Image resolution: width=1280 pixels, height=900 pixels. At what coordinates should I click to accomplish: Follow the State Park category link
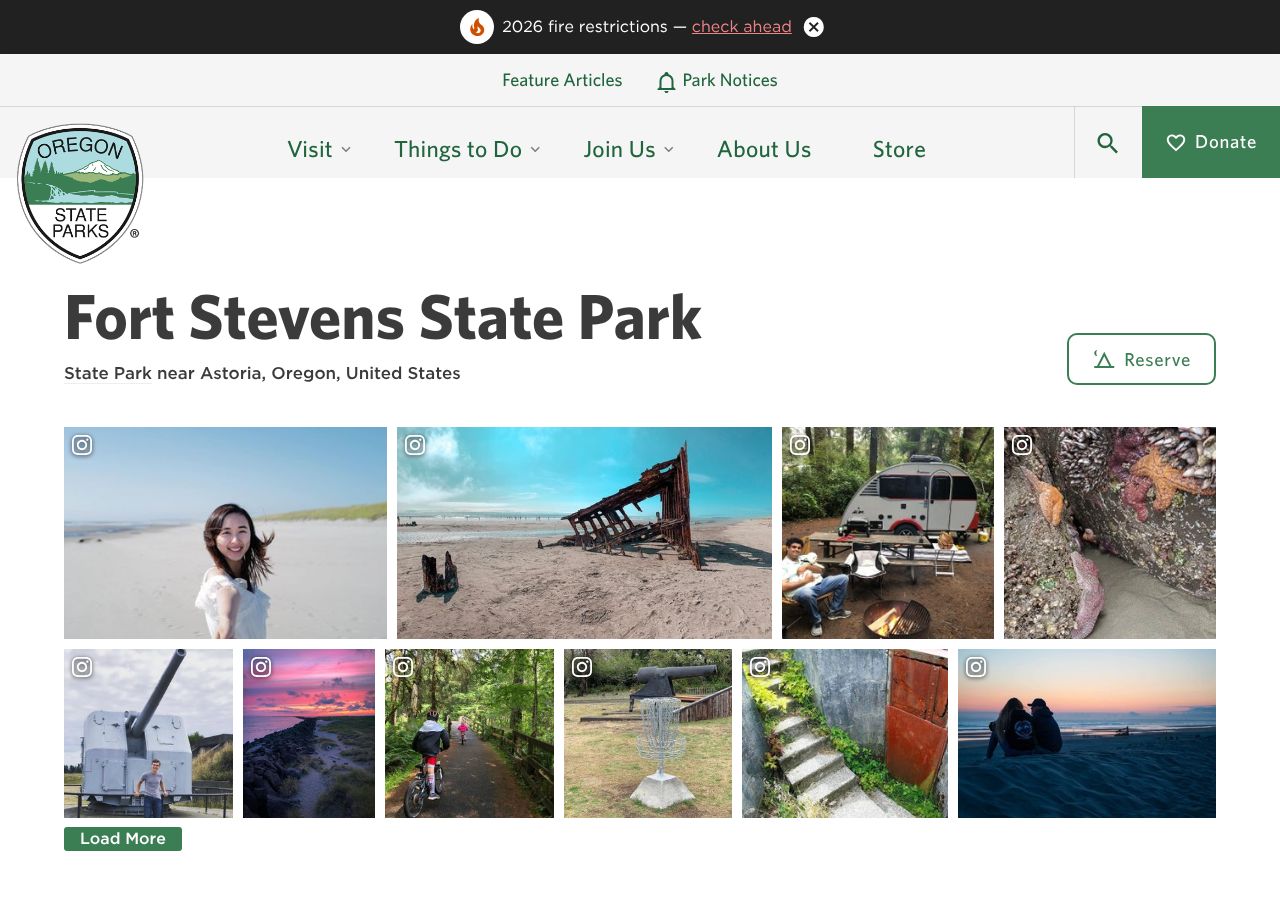[108, 373]
